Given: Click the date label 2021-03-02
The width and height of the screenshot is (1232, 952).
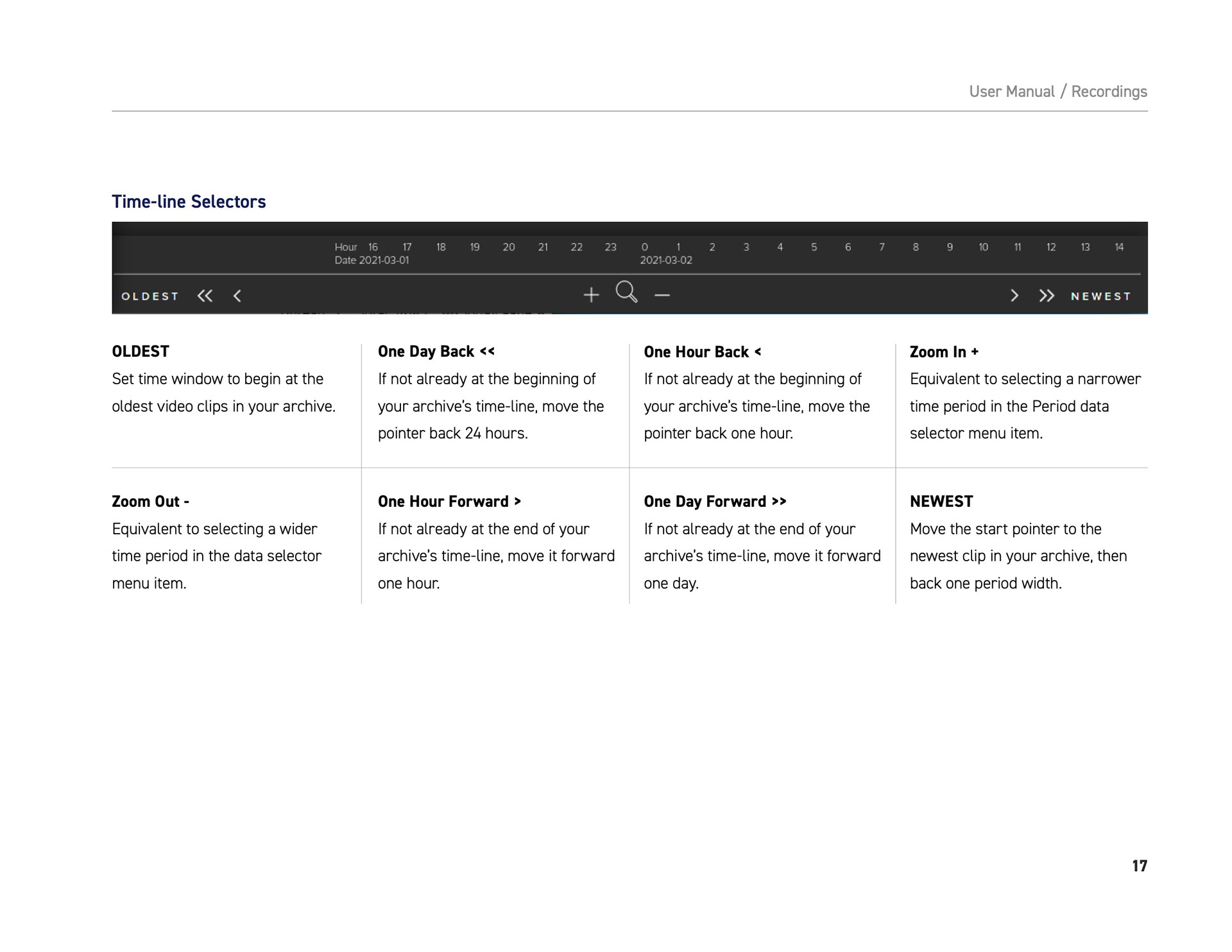Looking at the screenshot, I should click(666, 260).
